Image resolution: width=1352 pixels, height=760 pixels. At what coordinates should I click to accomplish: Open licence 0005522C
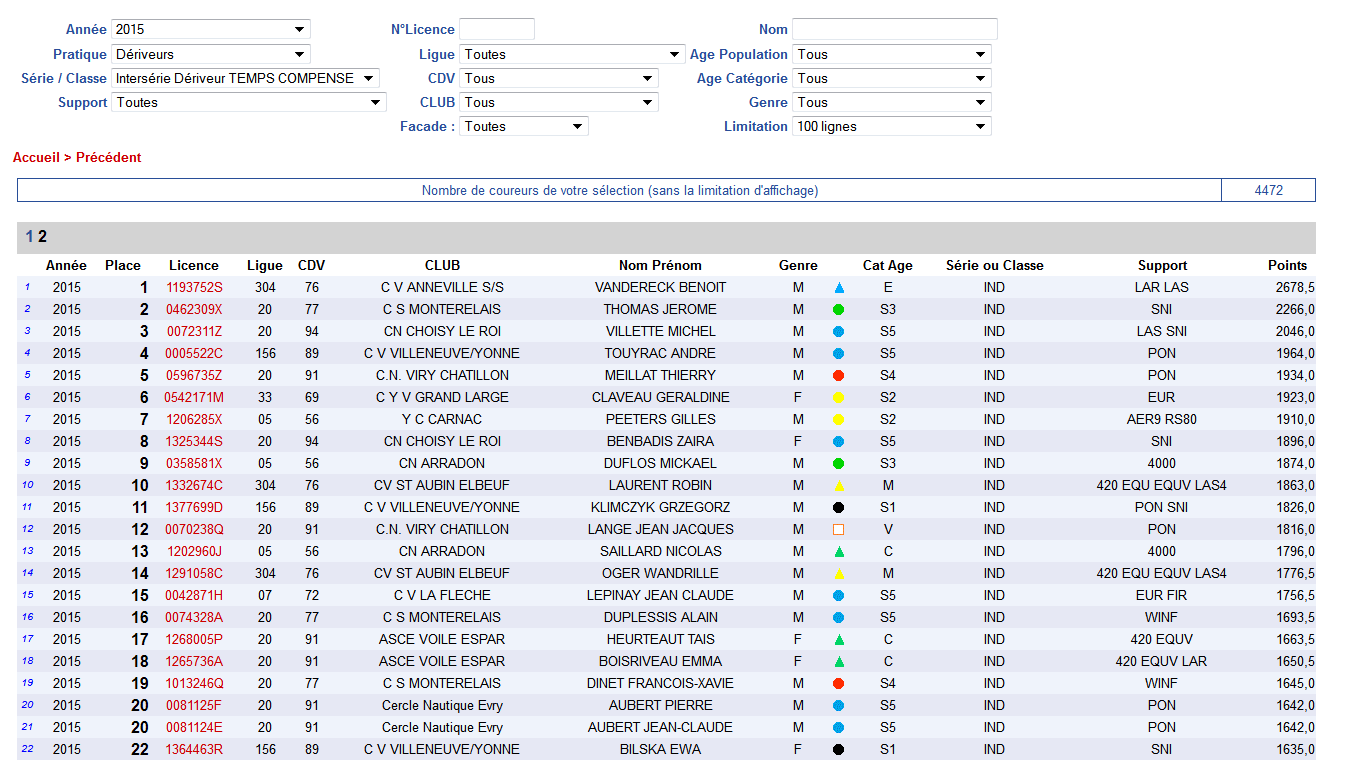coord(194,353)
